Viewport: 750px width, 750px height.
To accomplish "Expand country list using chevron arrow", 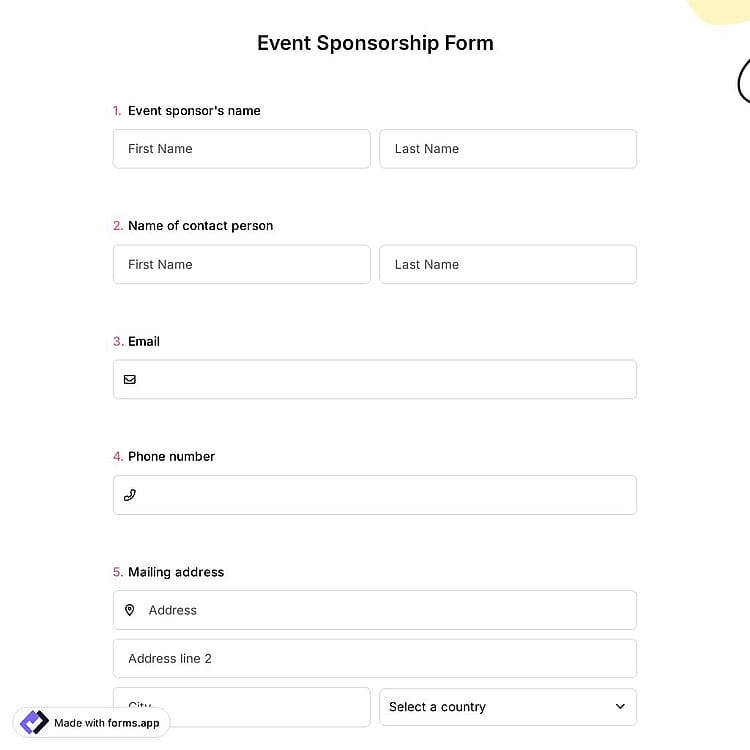I will coord(620,706).
